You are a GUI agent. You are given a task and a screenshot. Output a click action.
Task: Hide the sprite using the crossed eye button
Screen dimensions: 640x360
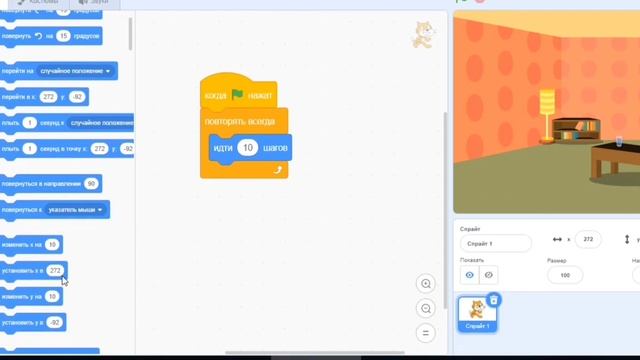pyautogui.click(x=489, y=275)
